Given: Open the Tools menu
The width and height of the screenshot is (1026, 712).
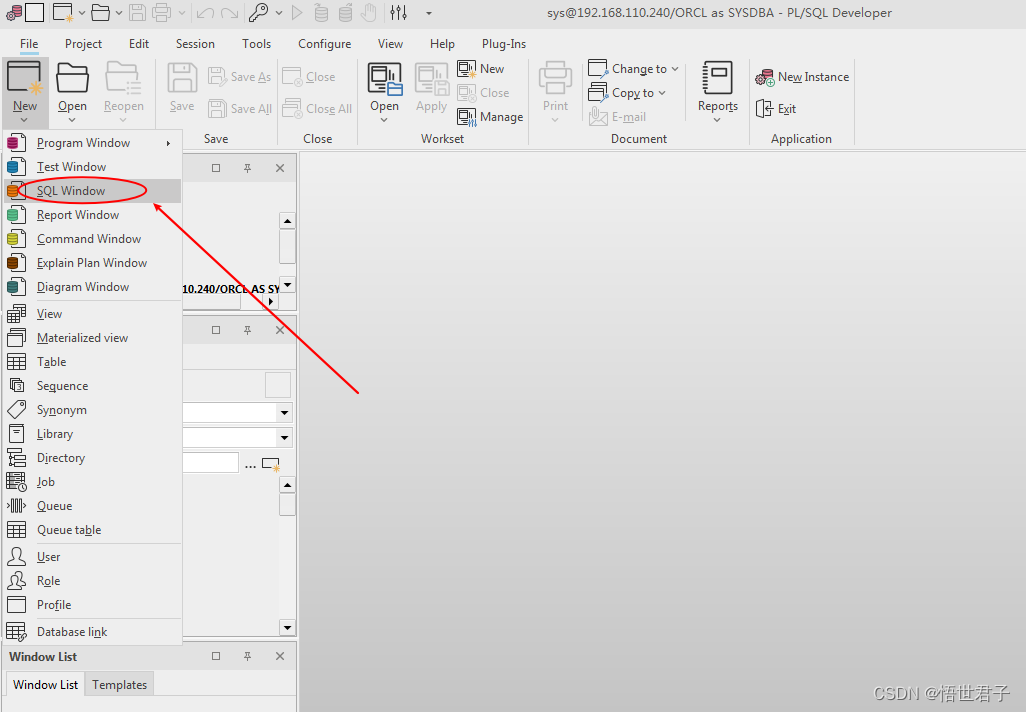Looking at the screenshot, I should [256, 44].
